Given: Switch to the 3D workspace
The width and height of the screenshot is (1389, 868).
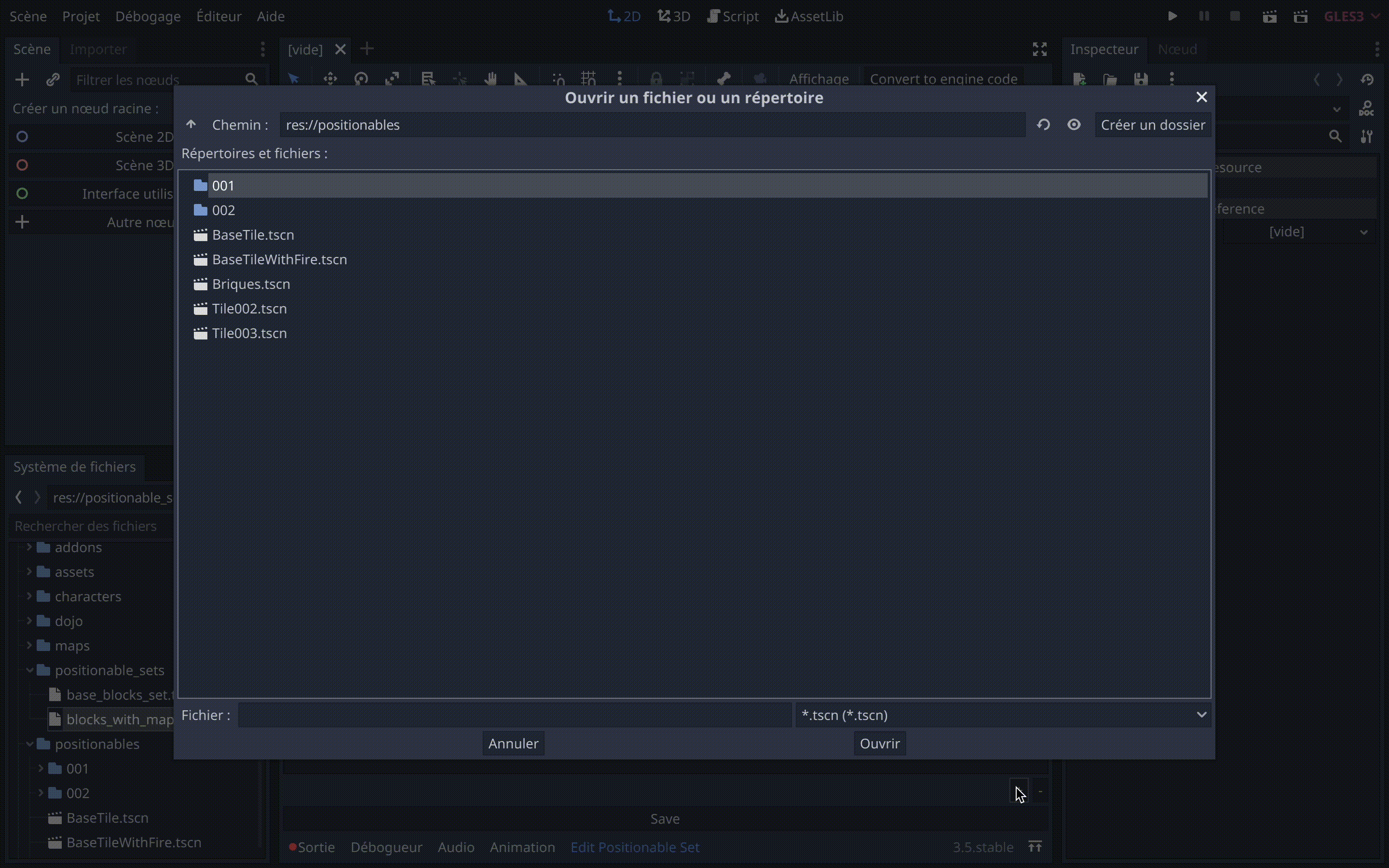Looking at the screenshot, I should point(674,16).
